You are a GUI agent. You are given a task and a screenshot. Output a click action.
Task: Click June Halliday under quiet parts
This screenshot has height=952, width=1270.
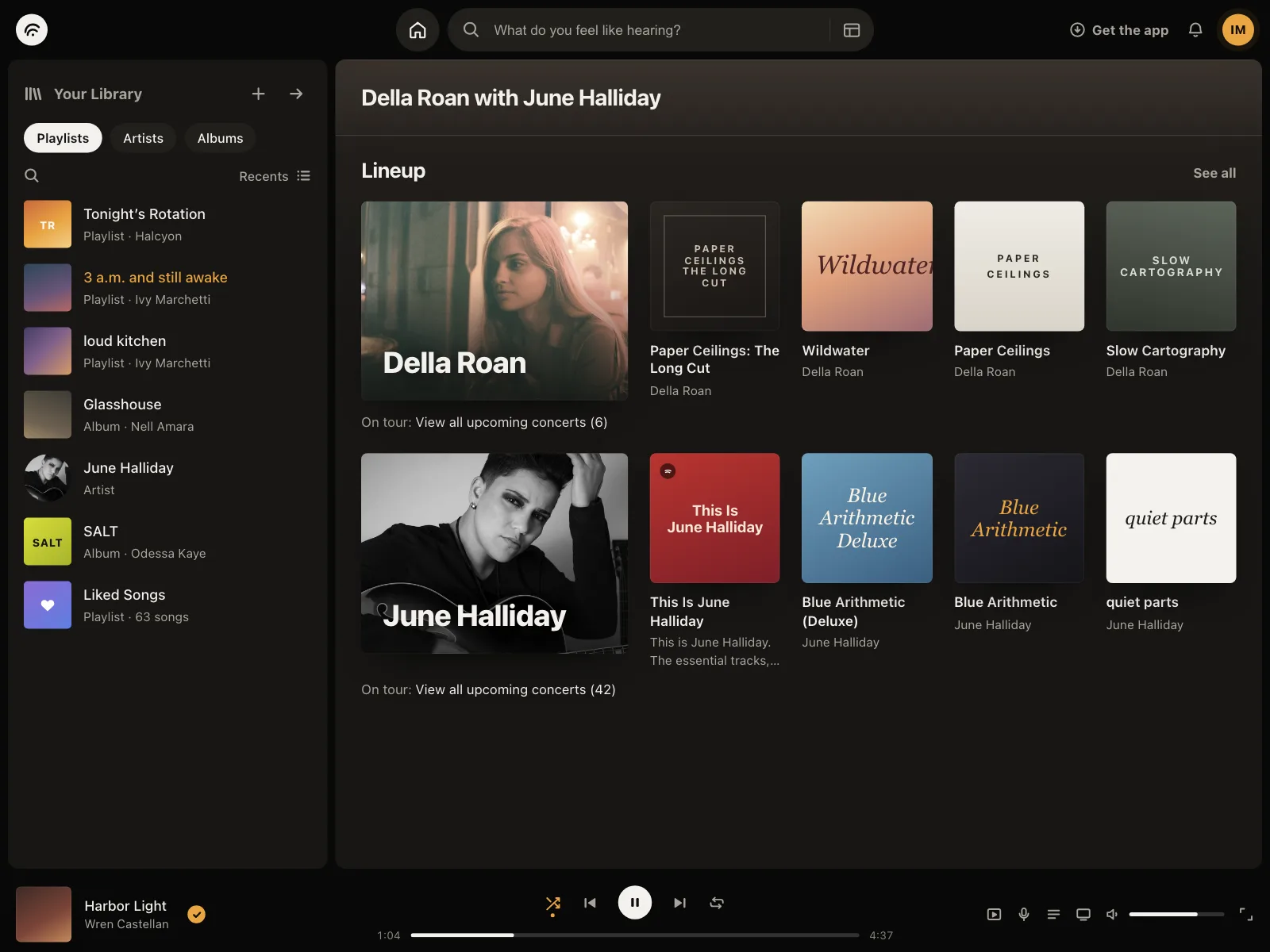(x=1145, y=624)
